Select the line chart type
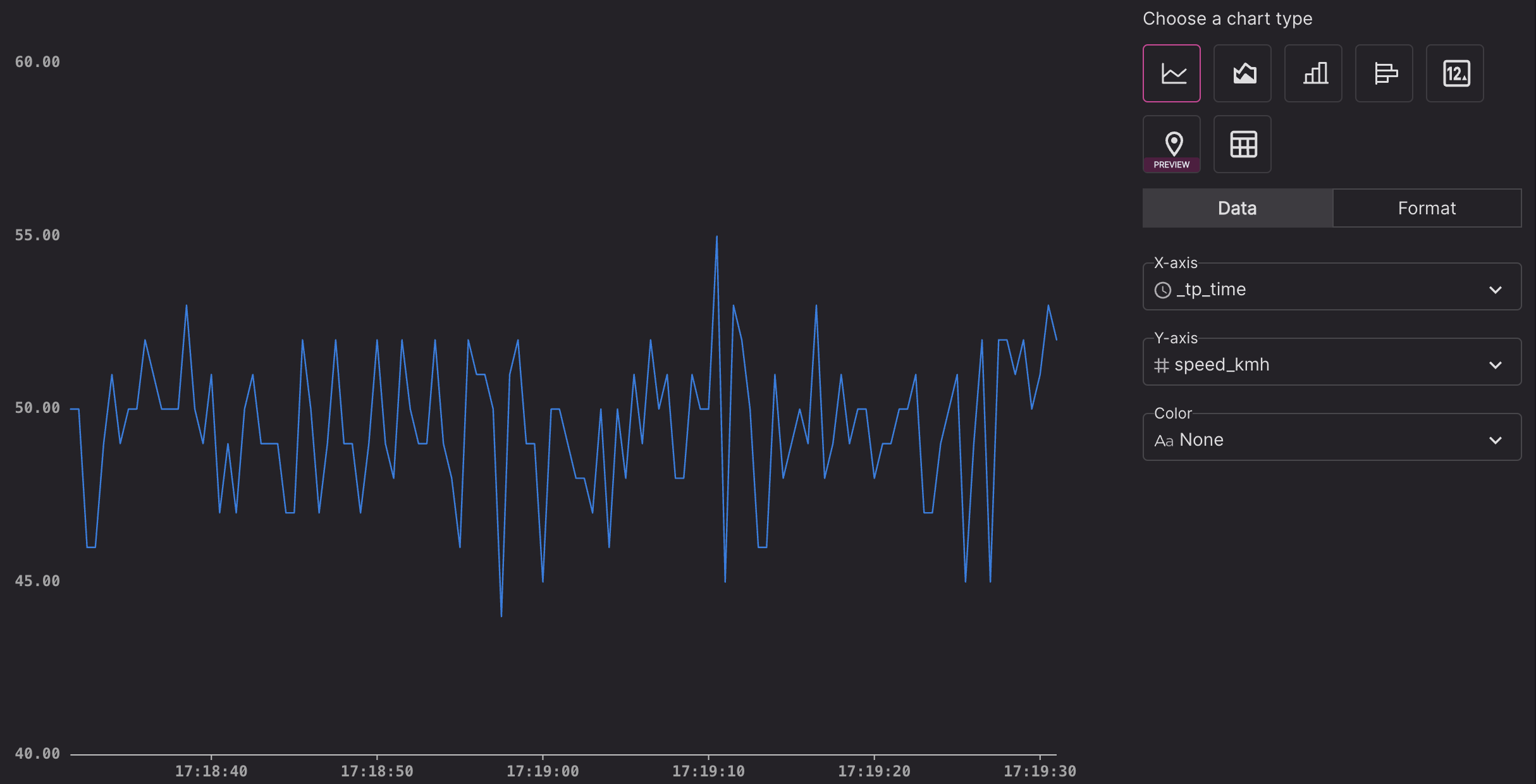 [1172, 73]
